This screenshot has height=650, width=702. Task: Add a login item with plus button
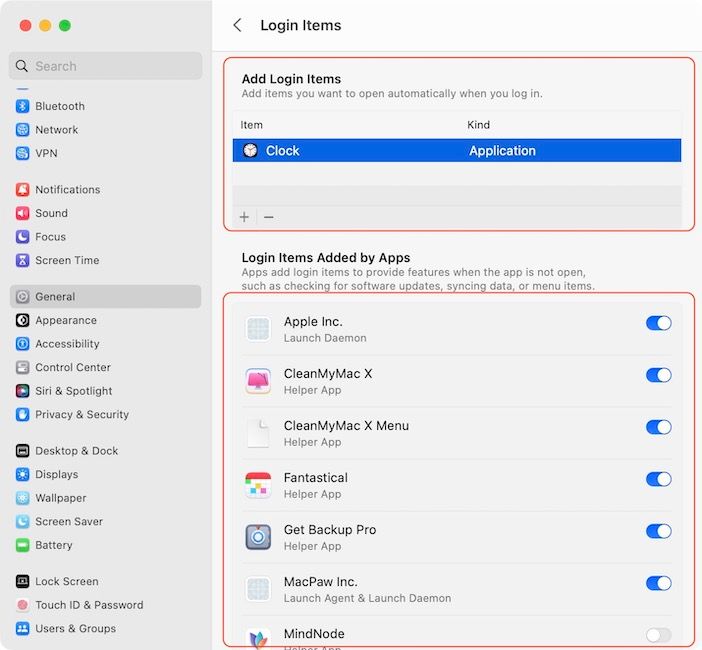[x=245, y=217]
